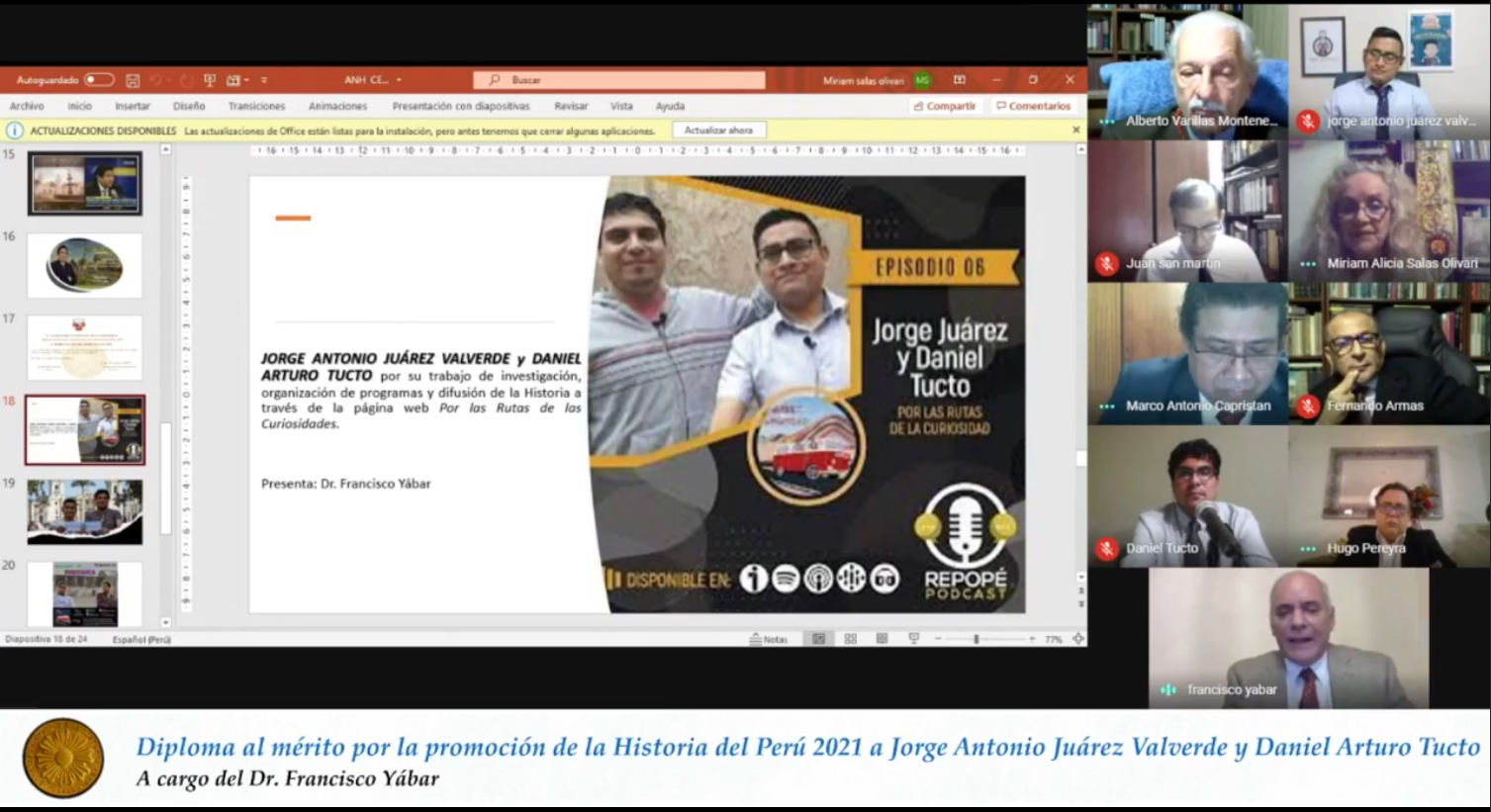
Task: Open the Archivo menu
Action: click(27, 106)
